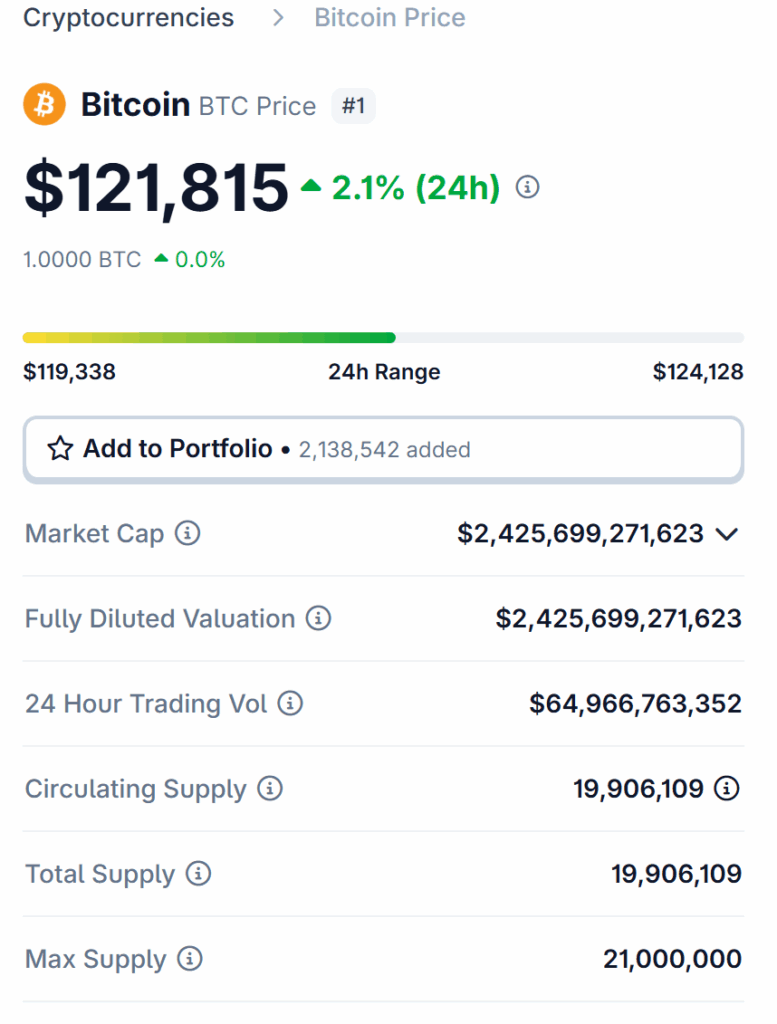Viewport: 777px width, 1024px height.
Task: Click the orange Bitcoin logo icon
Action: point(44,105)
